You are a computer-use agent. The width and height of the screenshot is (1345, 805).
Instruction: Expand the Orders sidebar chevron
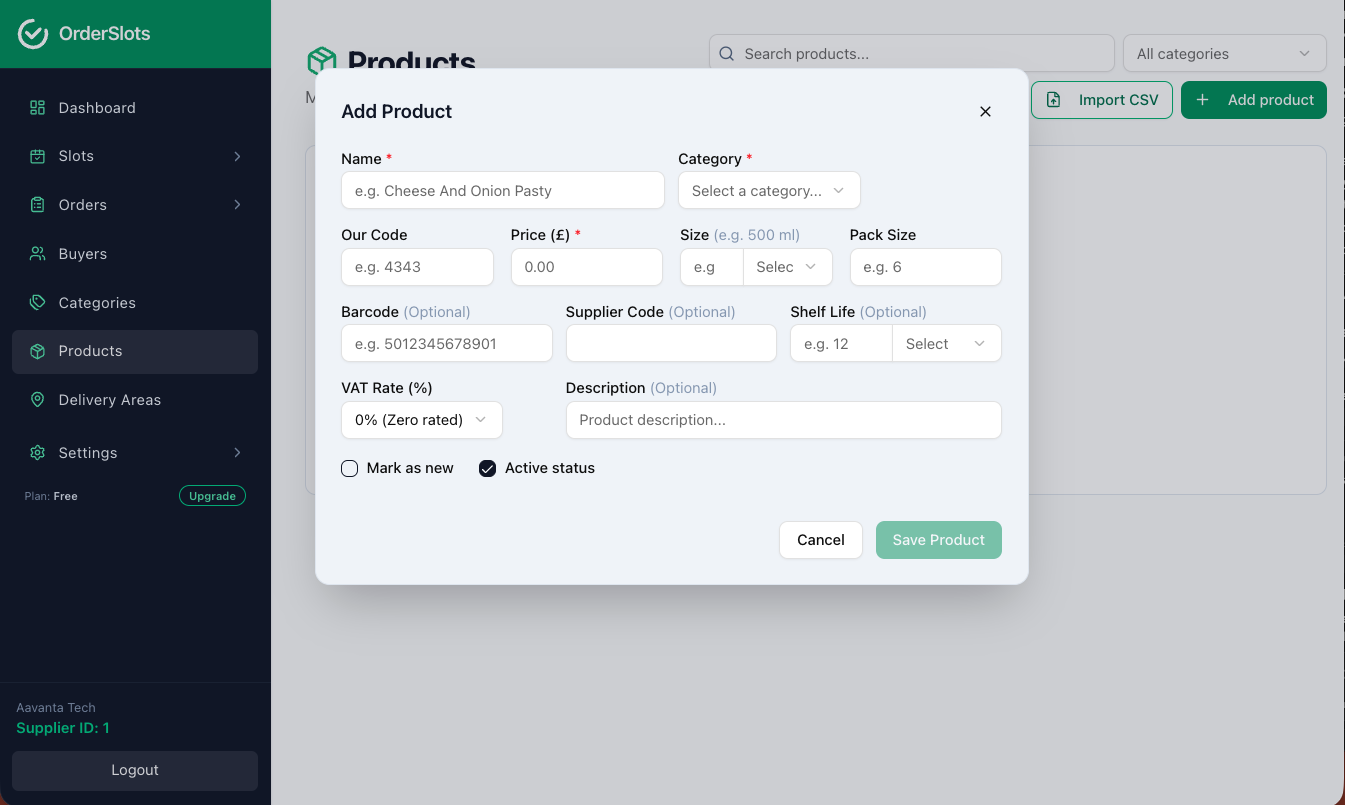pyautogui.click(x=237, y=204)
